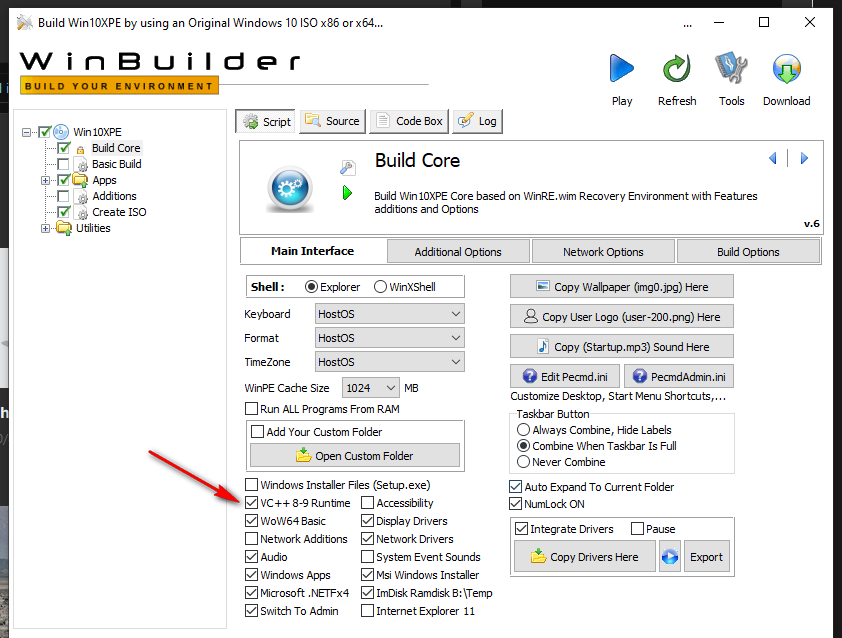Open the Source tab
Viewport: 842px width, 638px height.
pos(333,121)
